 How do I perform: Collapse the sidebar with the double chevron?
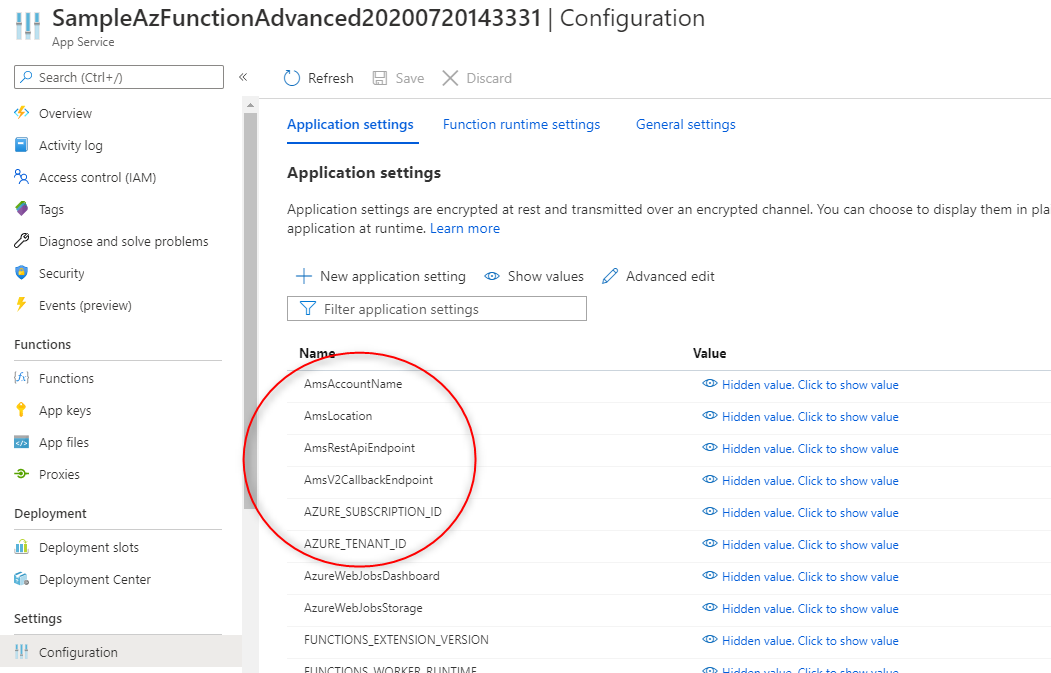tap(243, 77)
